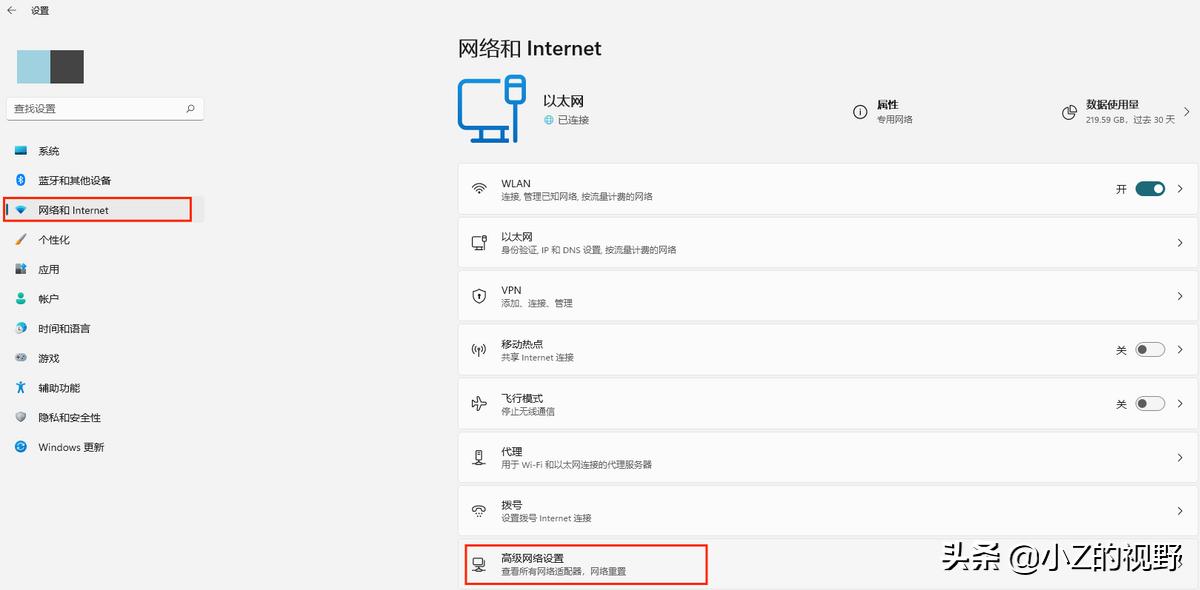Expand the VPN row chevron

tap(1179, 296)
